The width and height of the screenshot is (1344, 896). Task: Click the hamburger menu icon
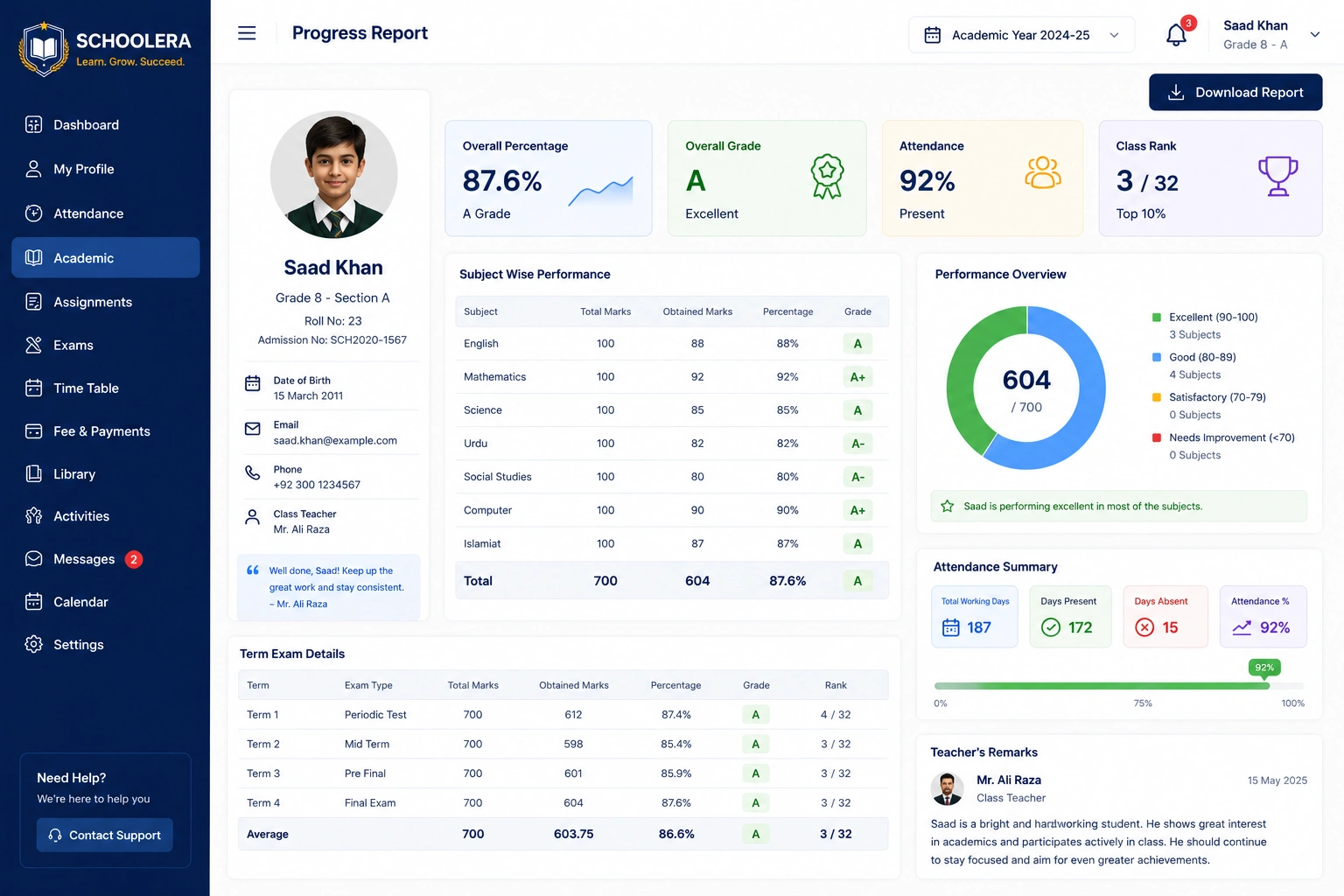point(247,33)
